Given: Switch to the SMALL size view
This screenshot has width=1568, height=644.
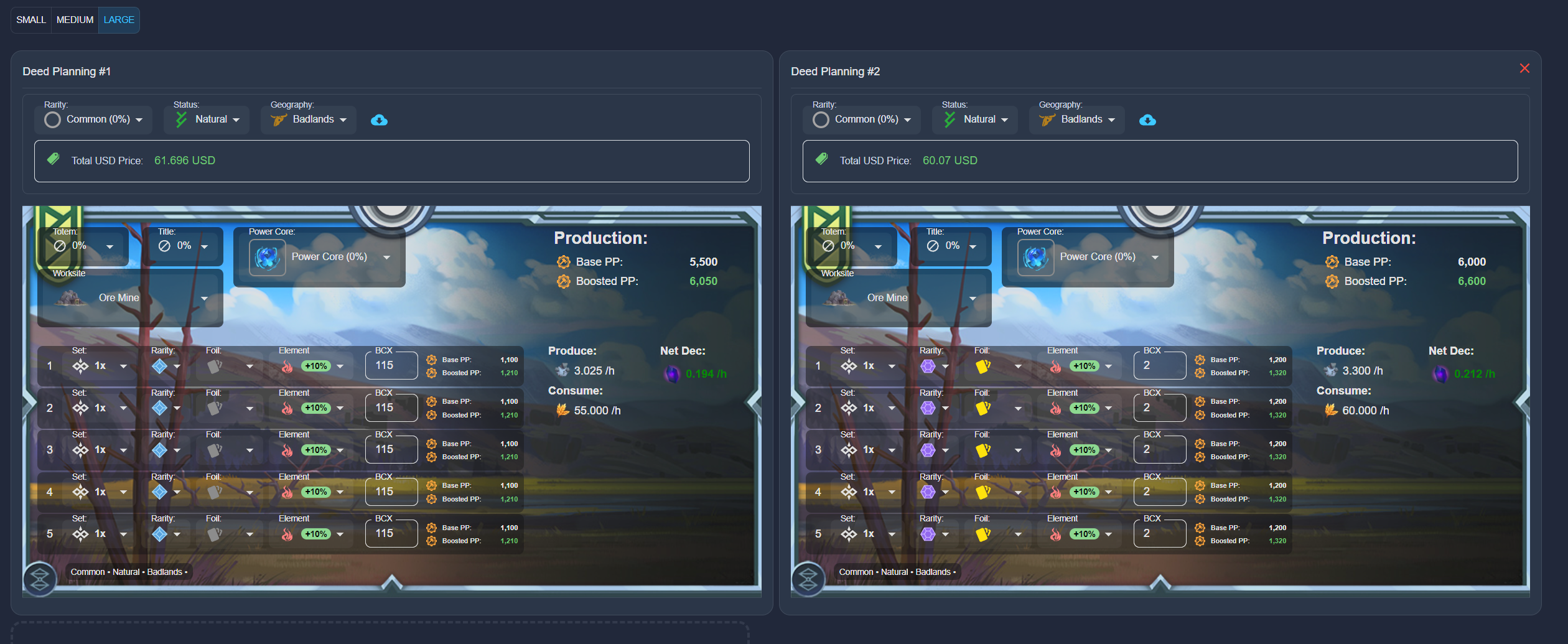Looking at the screenshot, I should coord(31,20).
